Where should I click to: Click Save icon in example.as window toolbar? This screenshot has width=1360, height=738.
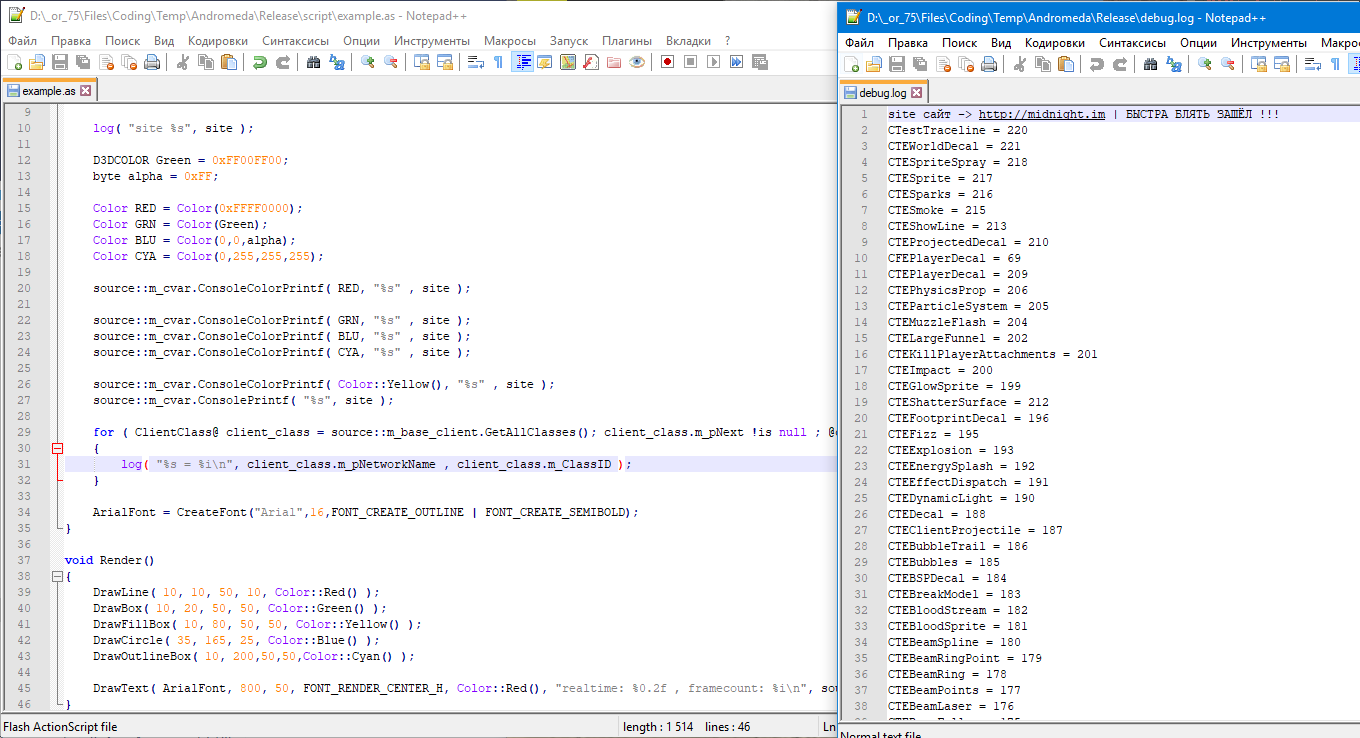(60, 62)
